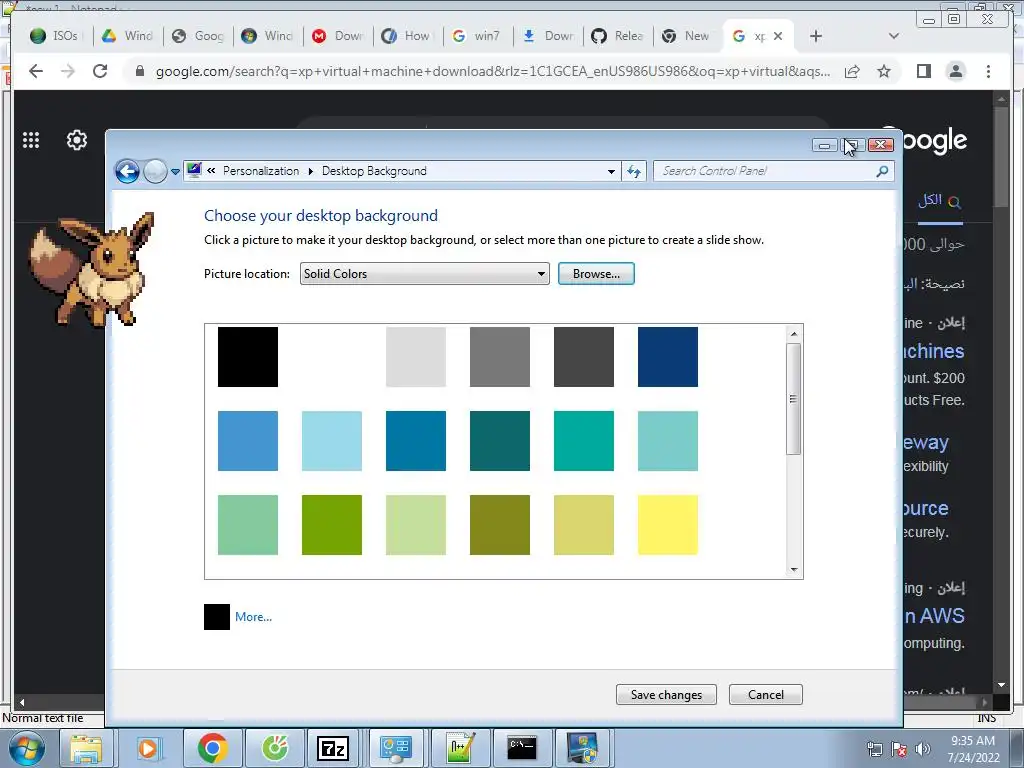Click Desktop Background breadcrumb
The width and height of the screenshot is (1024, 768).
click(374, 171)
